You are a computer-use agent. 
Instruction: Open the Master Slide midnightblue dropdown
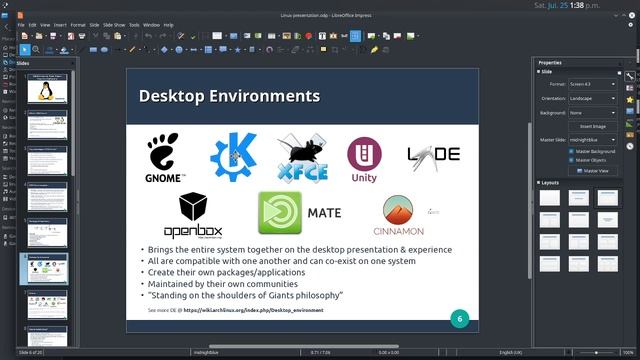(593, 140)
